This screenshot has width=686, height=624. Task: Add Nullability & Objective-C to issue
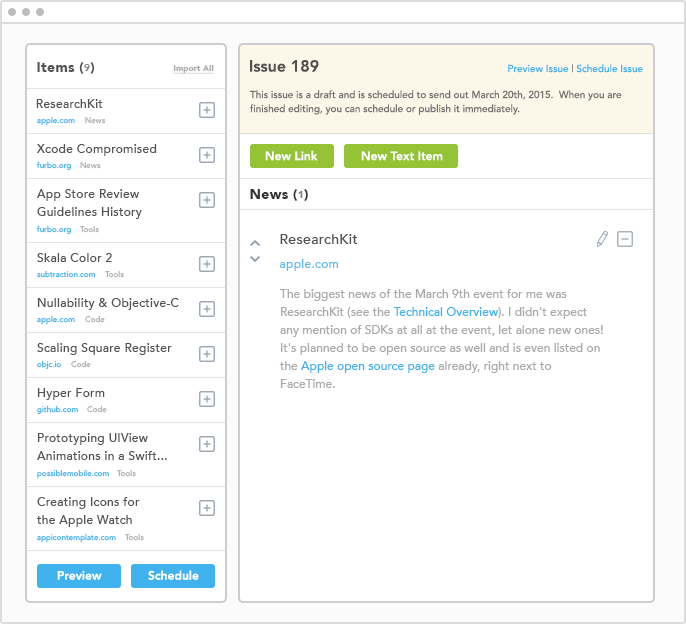tap(207, 309)
